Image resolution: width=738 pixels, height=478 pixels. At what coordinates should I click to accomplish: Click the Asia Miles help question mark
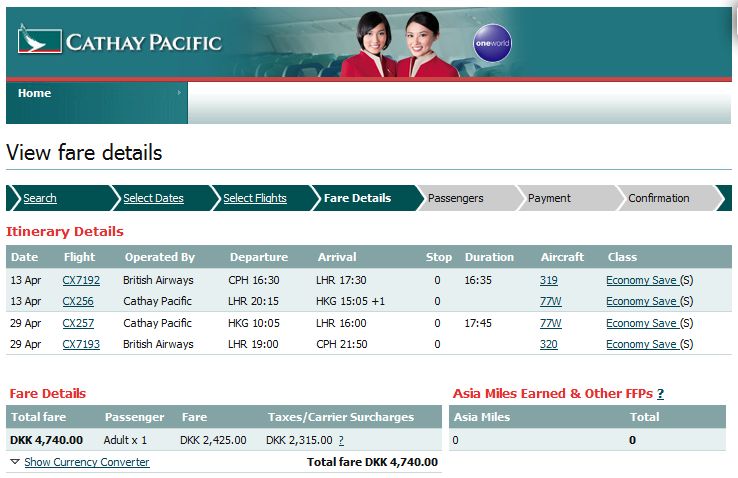[660, 394]
